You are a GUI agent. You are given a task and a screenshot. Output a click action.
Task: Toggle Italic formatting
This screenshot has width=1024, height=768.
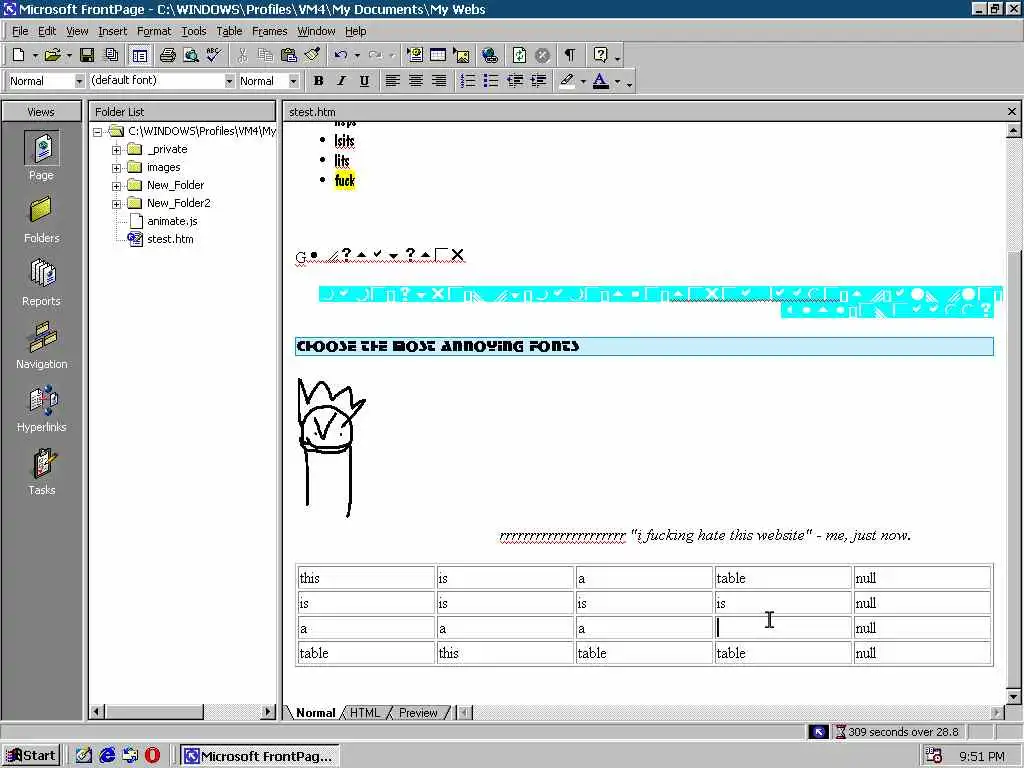tap(342, 81)
